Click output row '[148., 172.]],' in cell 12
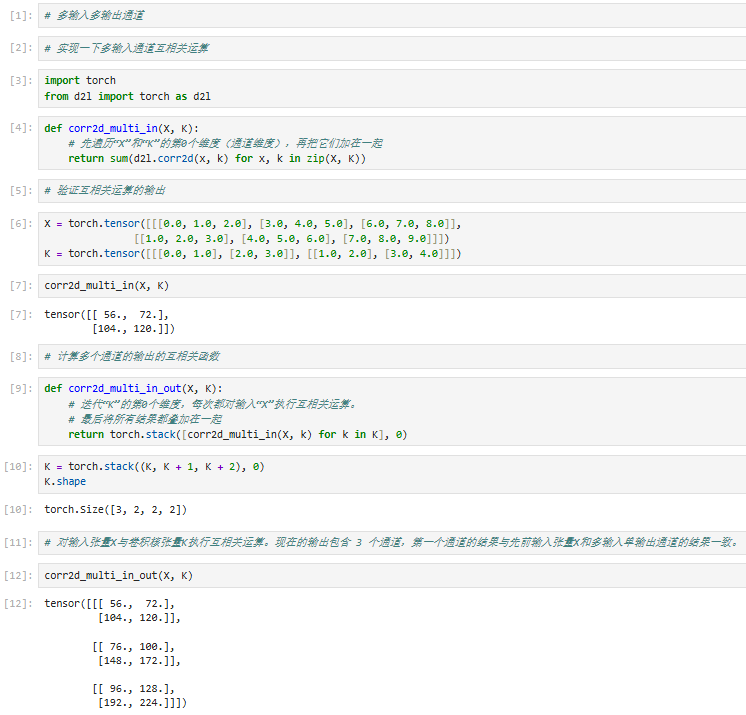The image size is (746, 715). [139, 661]
